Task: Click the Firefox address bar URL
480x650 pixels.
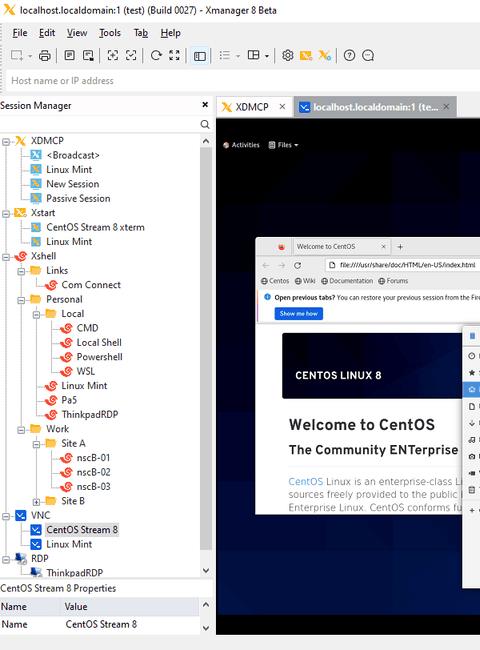Action: tap(407, 265)
